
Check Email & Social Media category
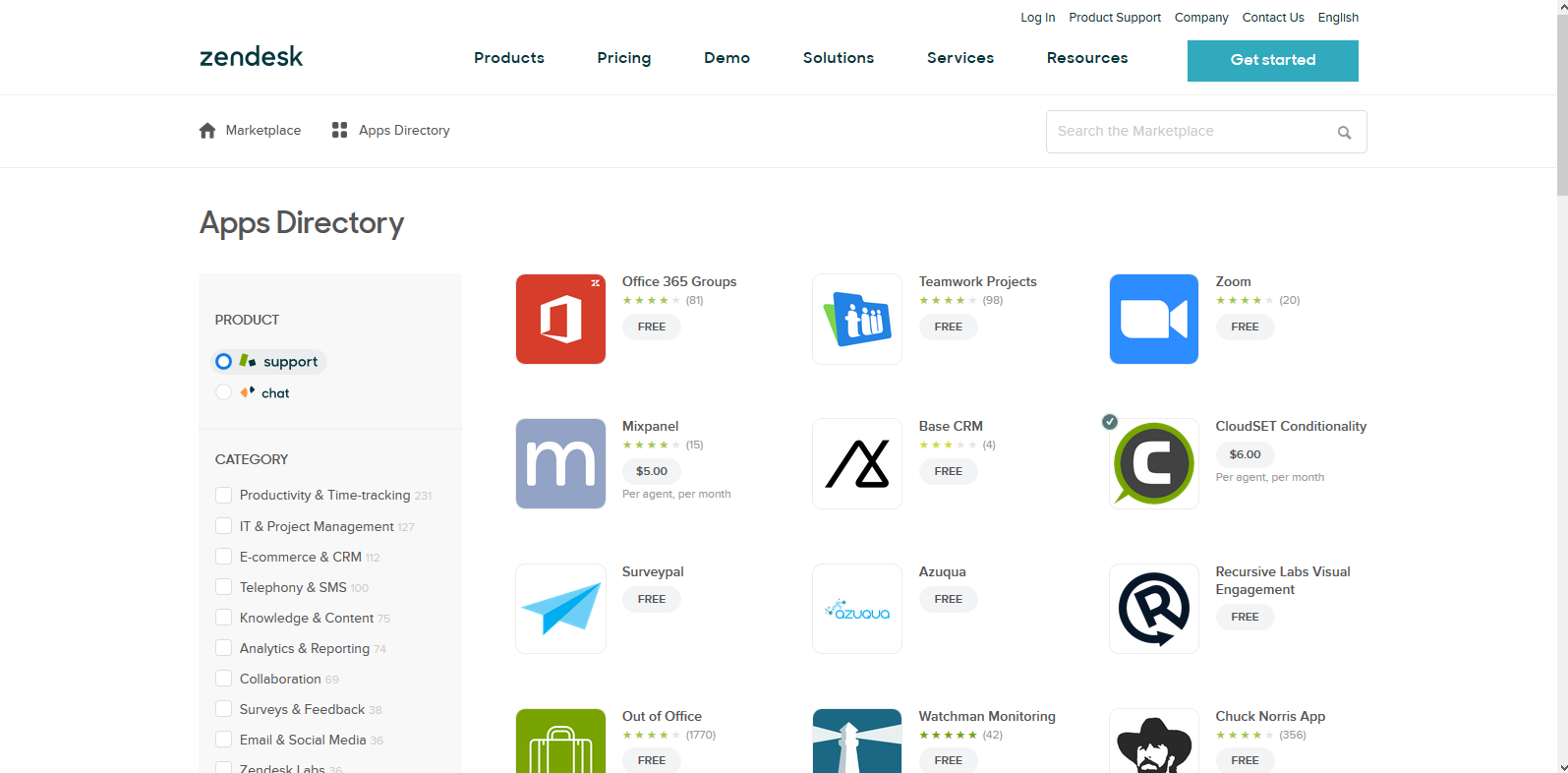click(x=223, y=740)
